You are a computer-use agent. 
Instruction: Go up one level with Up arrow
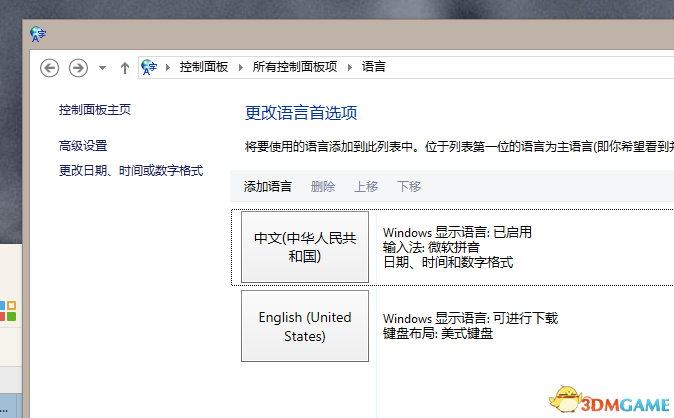click(125, 68)
